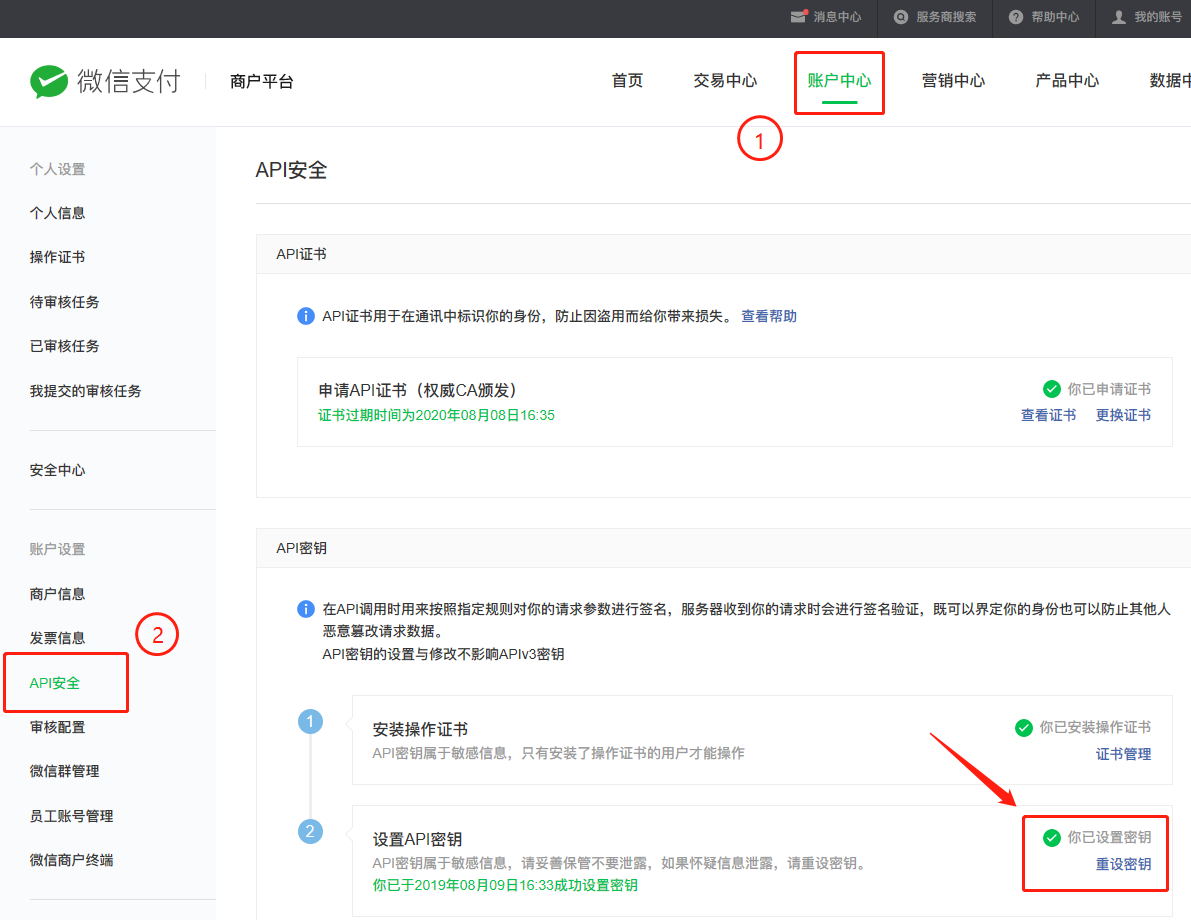Open 安全中心 in sidebar
The image size is (1191, 920).
click(57, 469)
